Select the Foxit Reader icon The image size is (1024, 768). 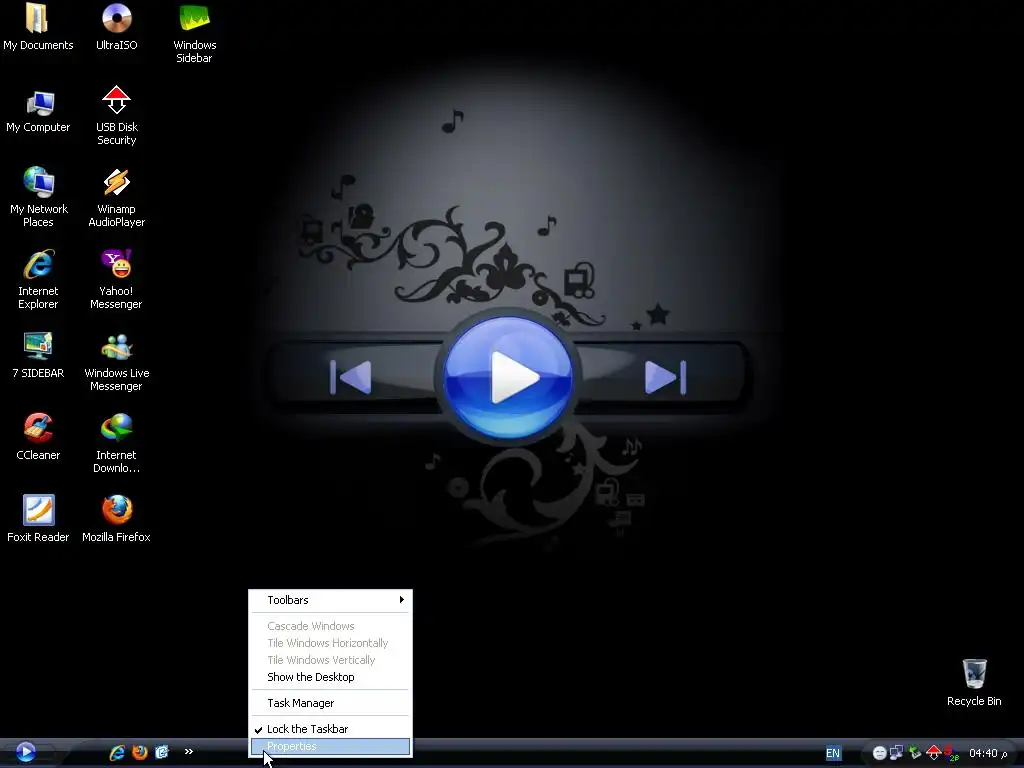tap(39, 510)
